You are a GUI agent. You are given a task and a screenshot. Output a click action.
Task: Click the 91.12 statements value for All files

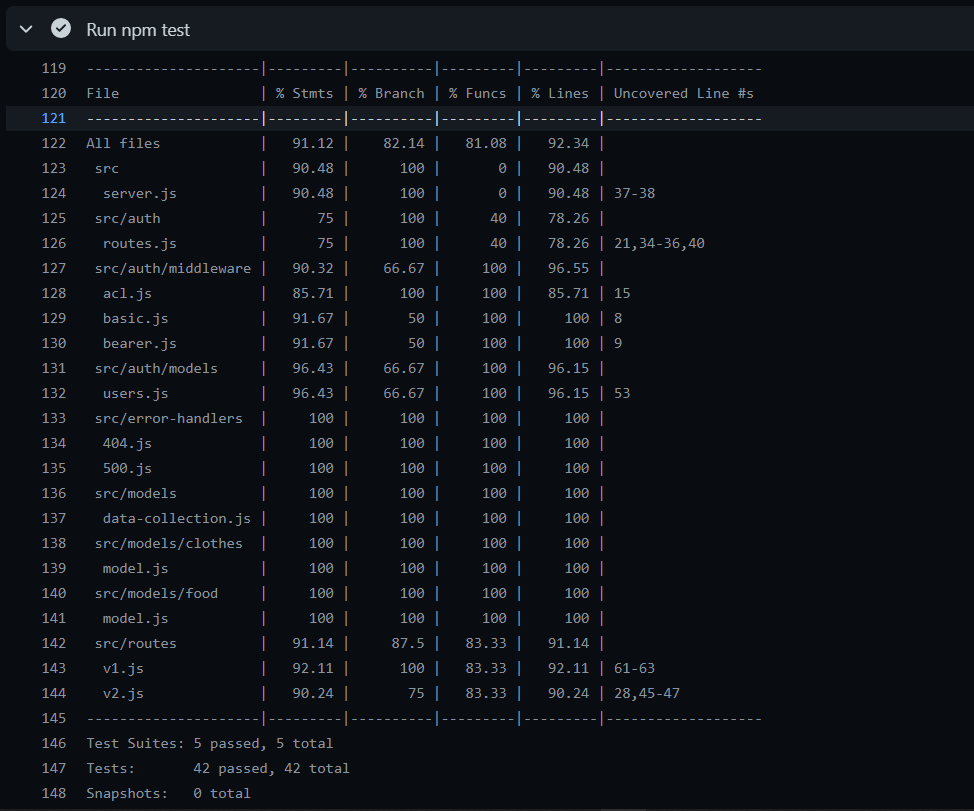pos(313,143)
